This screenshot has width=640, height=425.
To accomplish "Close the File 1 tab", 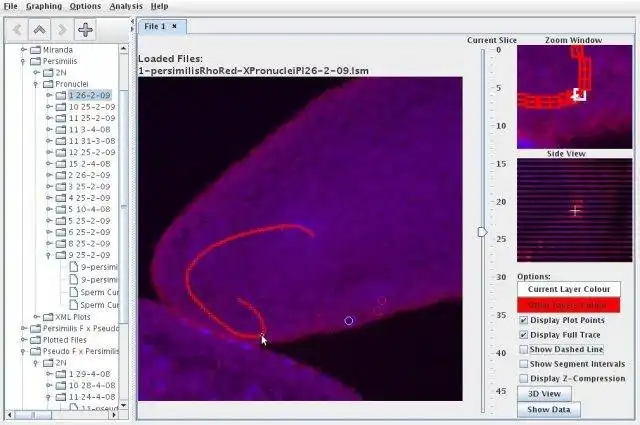I will 174,26.
